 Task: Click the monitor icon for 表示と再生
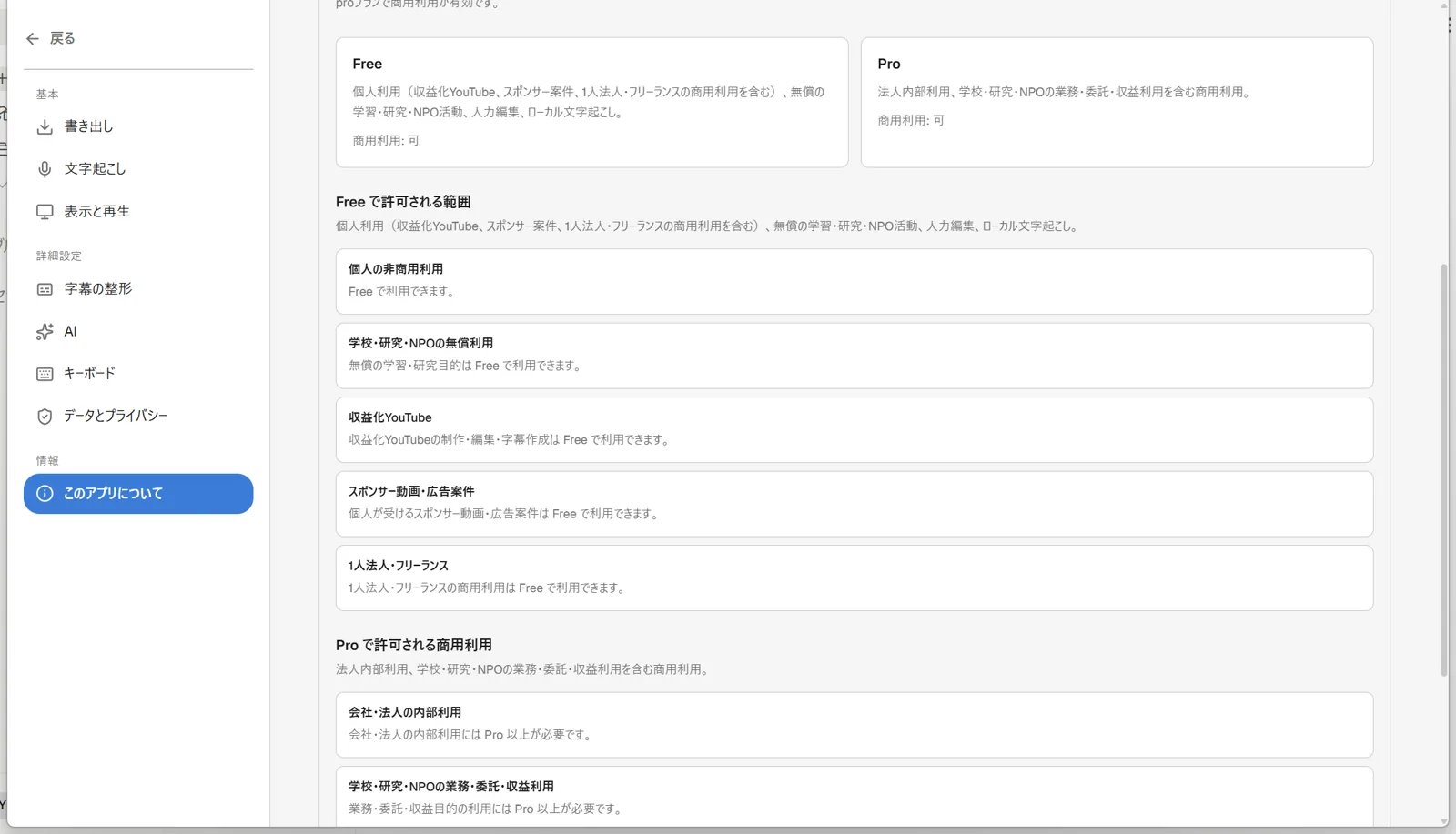45,212
